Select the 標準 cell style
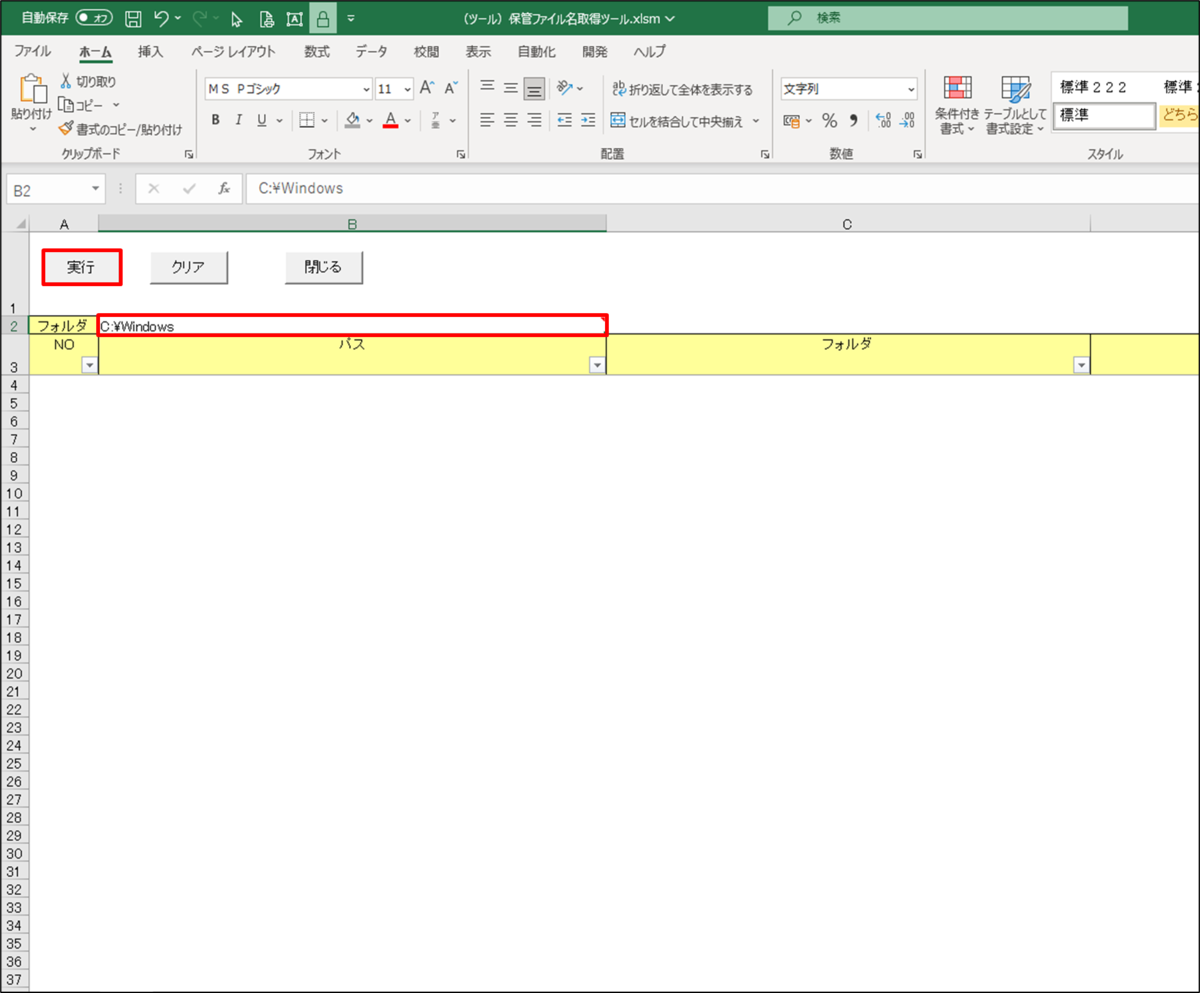The width and height of the screenshot is (1200, 993). [1105, 116]
